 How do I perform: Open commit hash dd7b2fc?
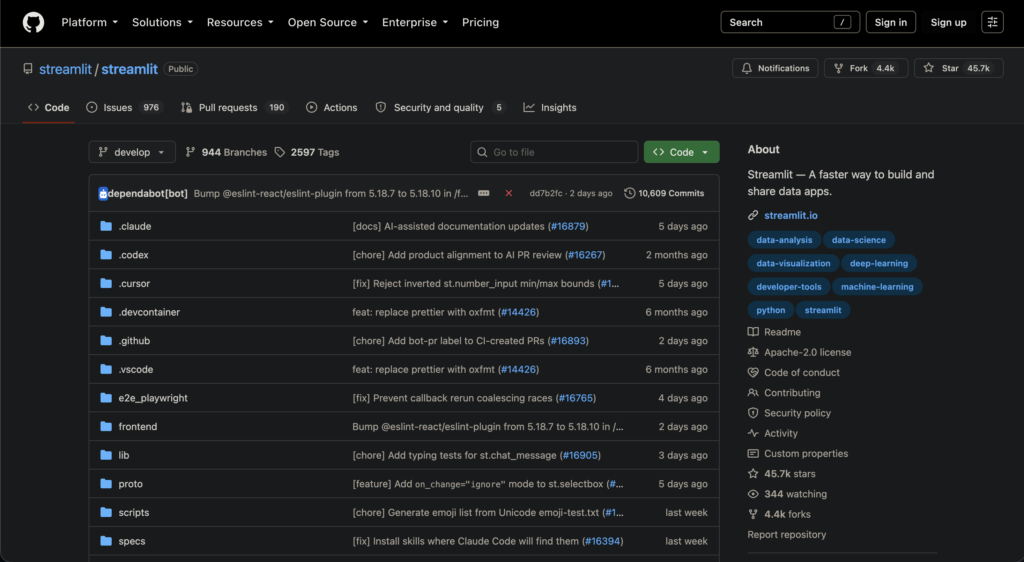pos(545,193)
